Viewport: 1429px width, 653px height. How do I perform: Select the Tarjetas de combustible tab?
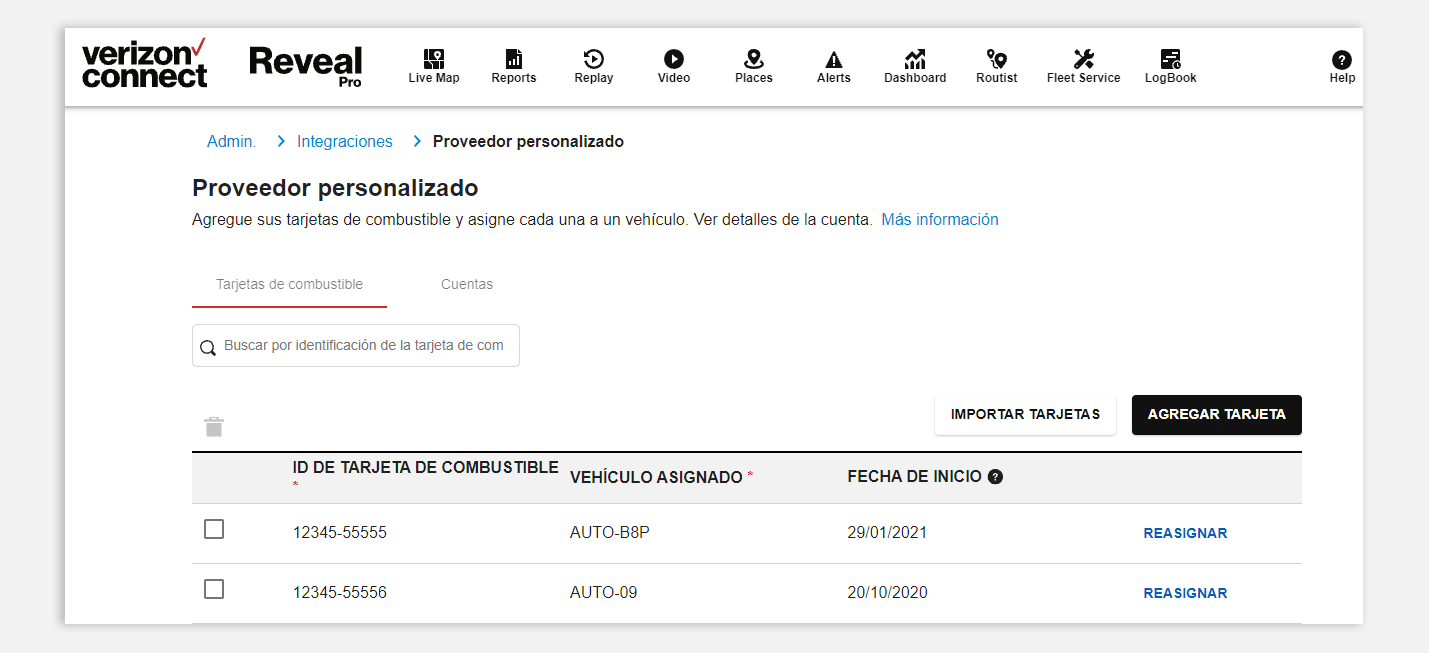289,284
